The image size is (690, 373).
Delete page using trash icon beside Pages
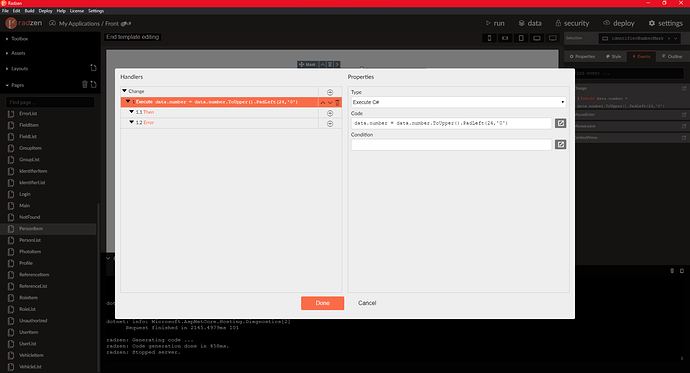click(x=85, y=84)
